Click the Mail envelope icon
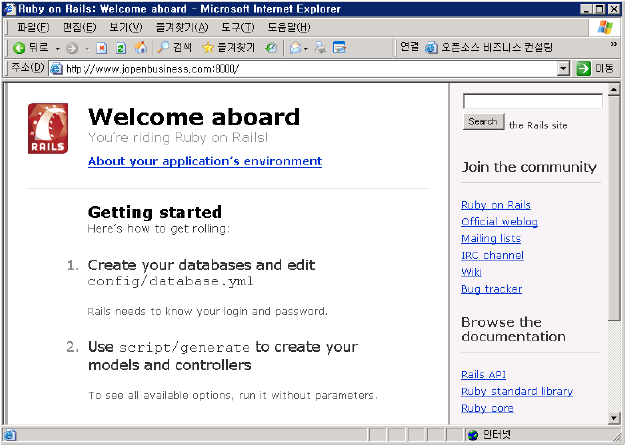The height and width of the screenshot is (445, 625). click(295, 48)
